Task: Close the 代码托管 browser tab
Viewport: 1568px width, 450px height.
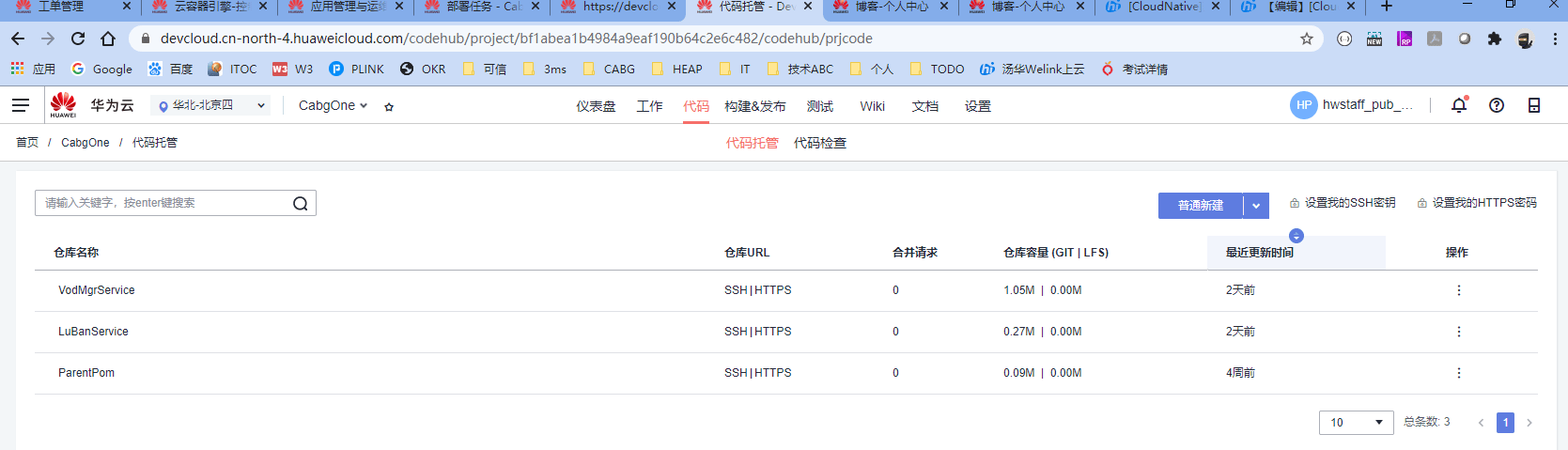Action: click(808, 7)
